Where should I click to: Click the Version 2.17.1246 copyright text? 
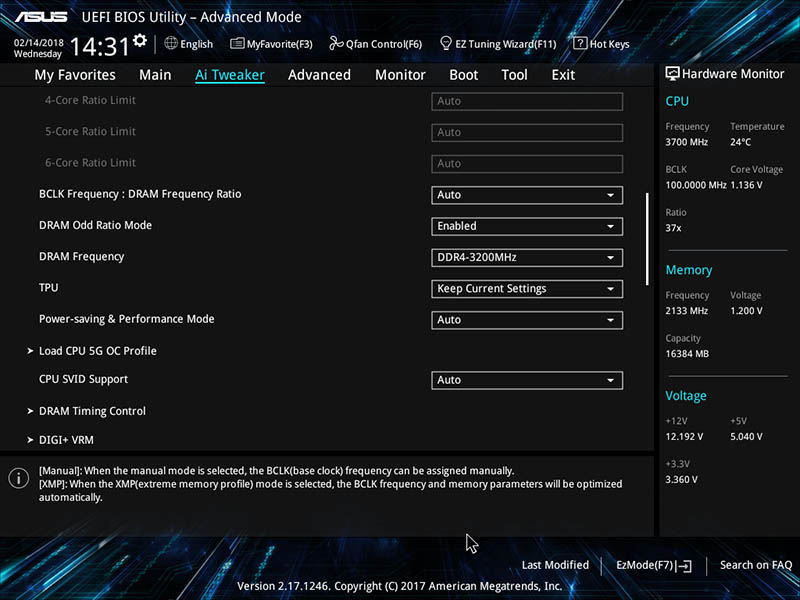click(399, 586)
